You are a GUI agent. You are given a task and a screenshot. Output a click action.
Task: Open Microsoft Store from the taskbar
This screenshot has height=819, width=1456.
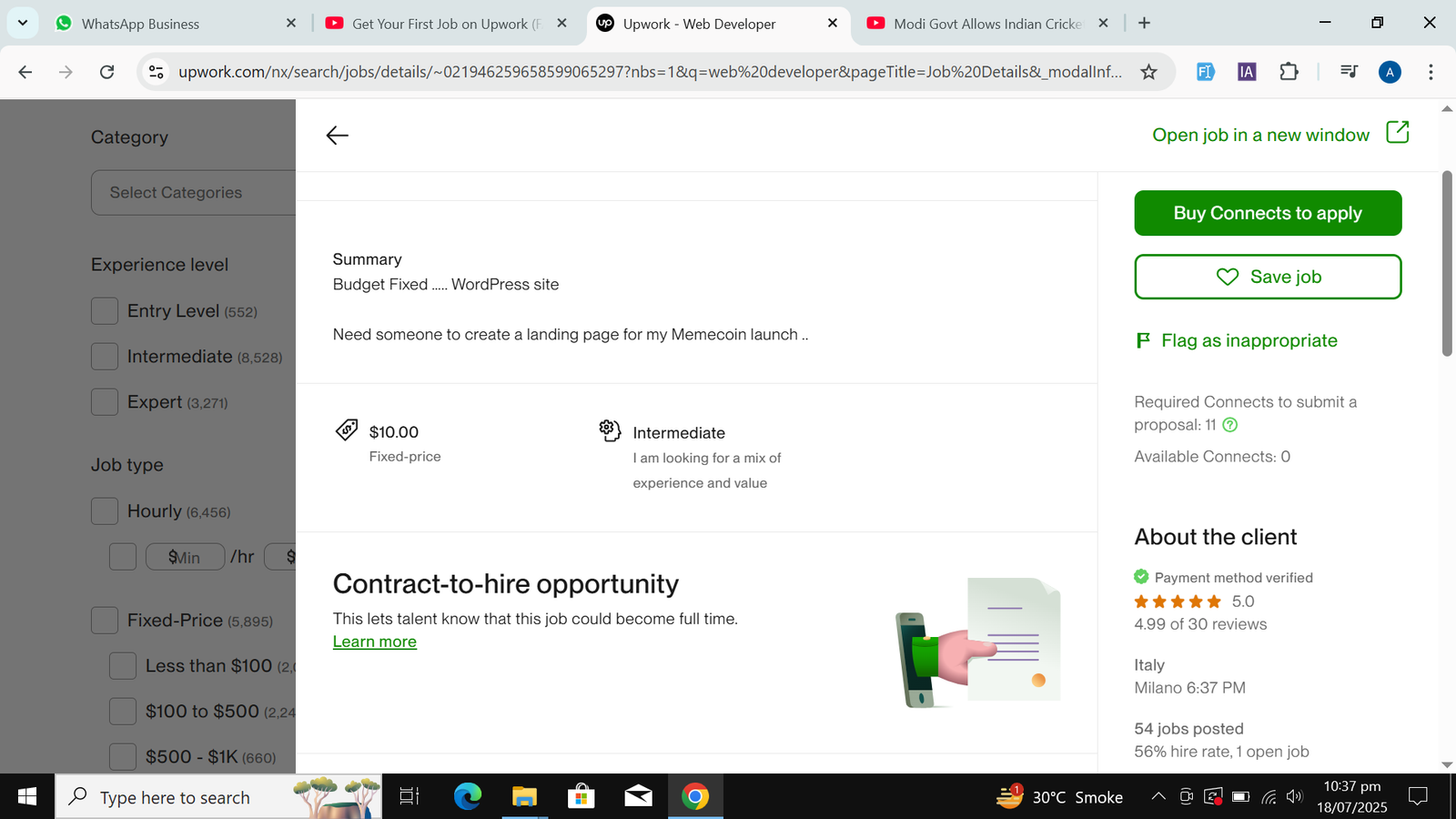click(x=581, y=797)
